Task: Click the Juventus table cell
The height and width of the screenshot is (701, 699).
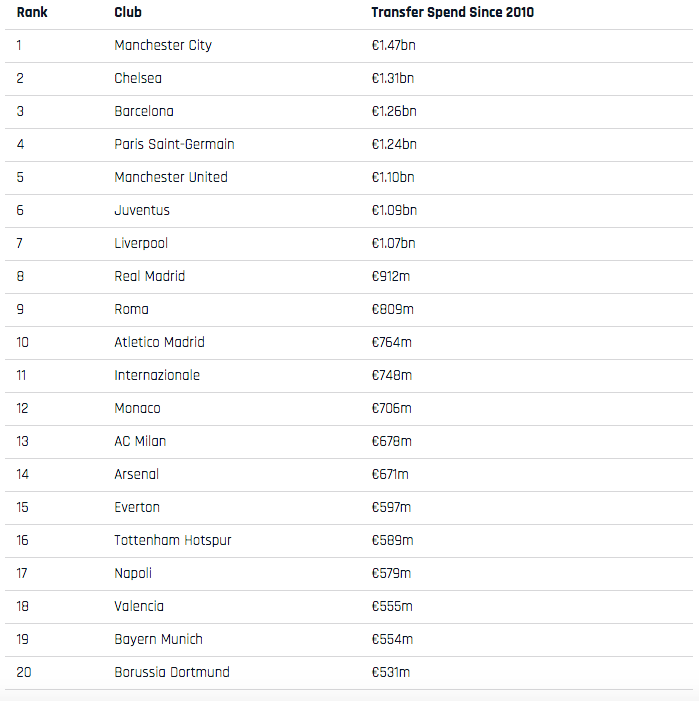Action: point(142,210)
